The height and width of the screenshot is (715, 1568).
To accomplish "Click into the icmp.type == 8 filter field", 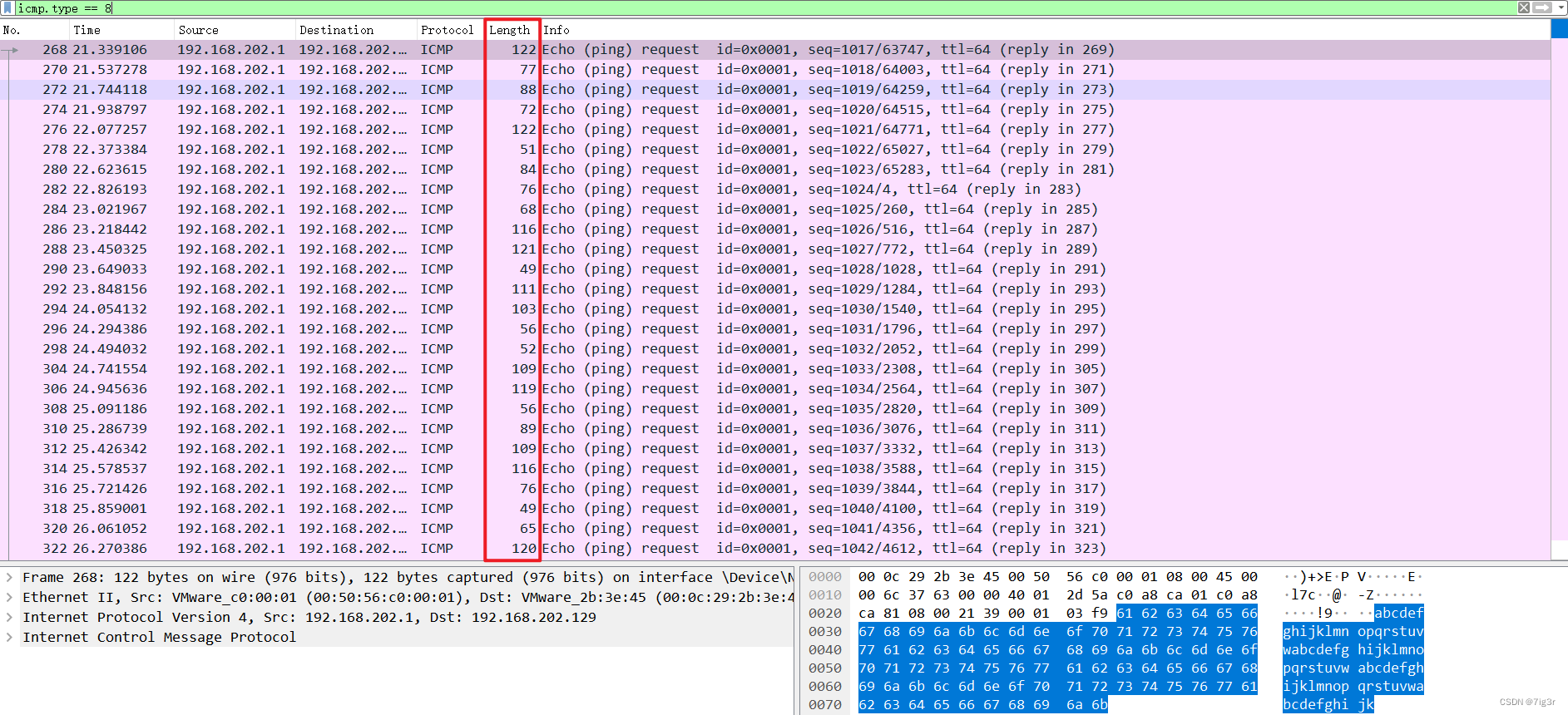I will [765, 8].
